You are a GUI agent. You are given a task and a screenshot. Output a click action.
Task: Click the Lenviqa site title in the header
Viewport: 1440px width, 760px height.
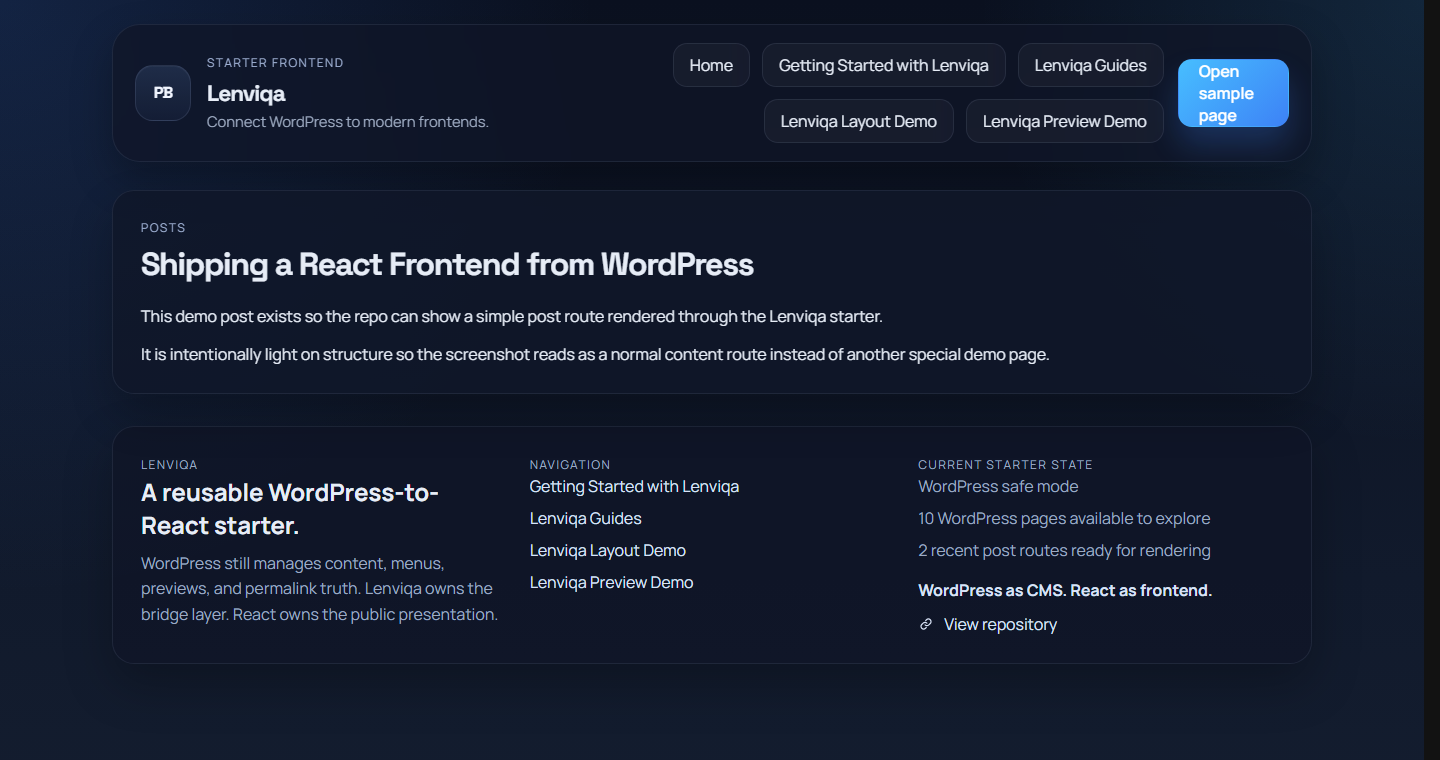pos(246,93)
